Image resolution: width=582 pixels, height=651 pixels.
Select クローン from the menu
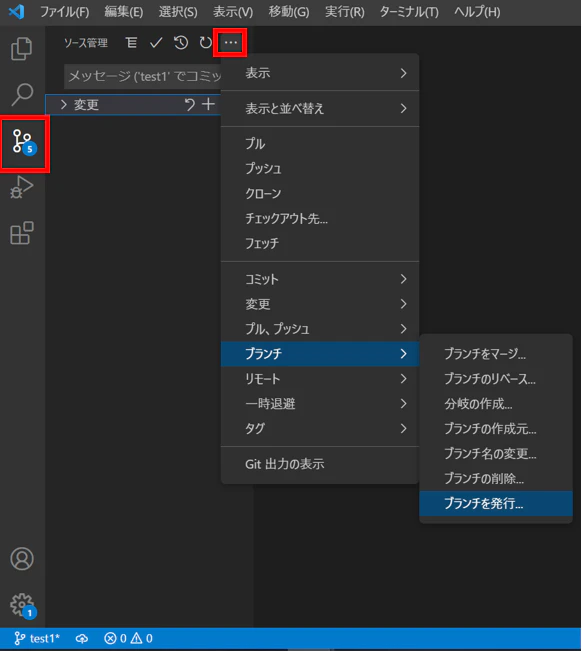(x=320, y=193)
